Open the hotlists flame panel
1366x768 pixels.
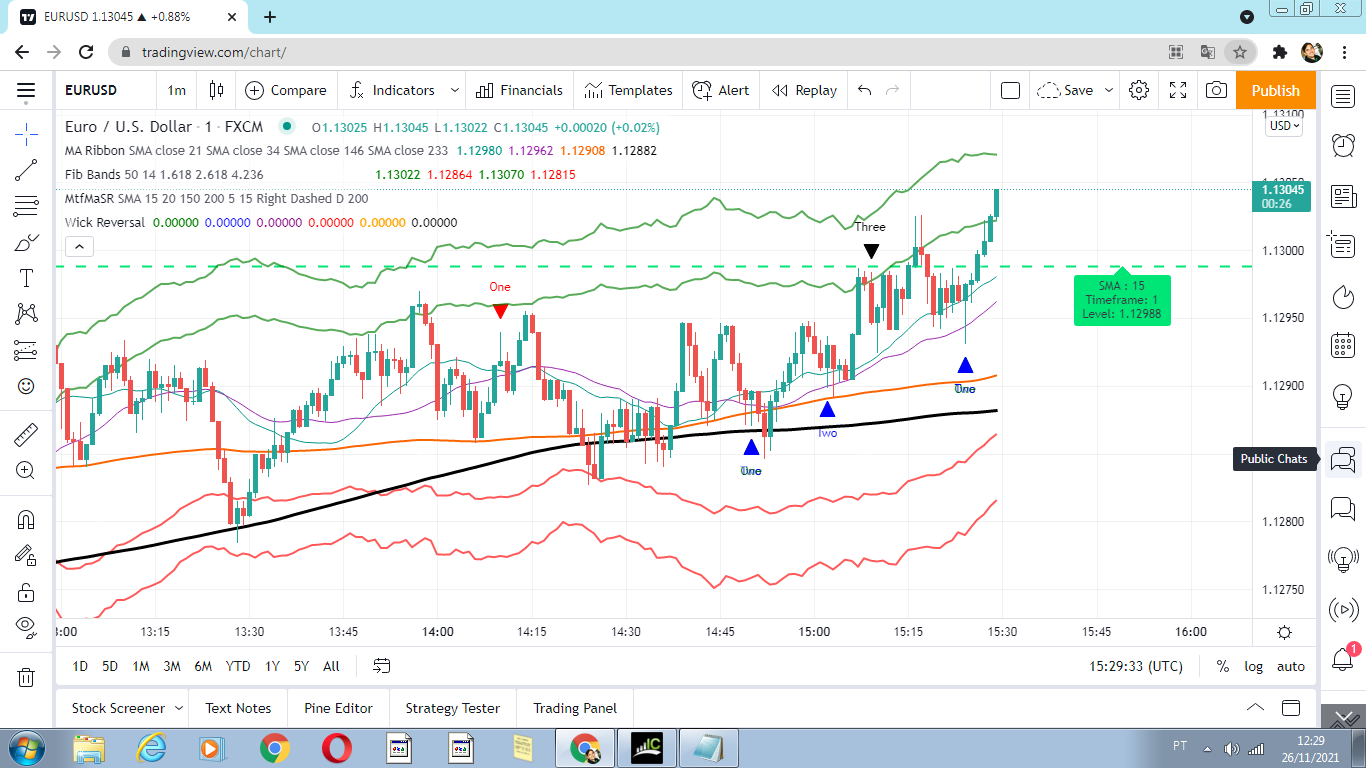click(1343, 297)
